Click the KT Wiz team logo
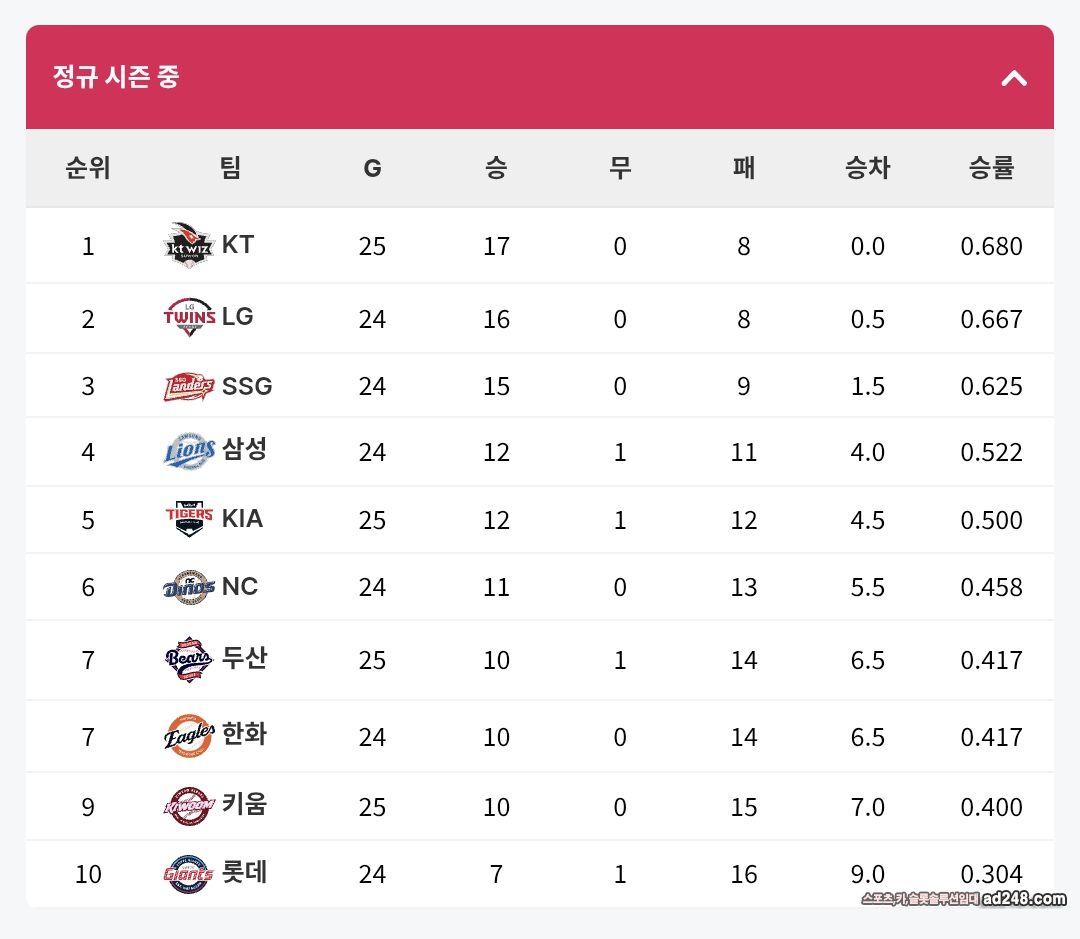The height and width of the screenshot is (939, 1080). coord(189,246)
